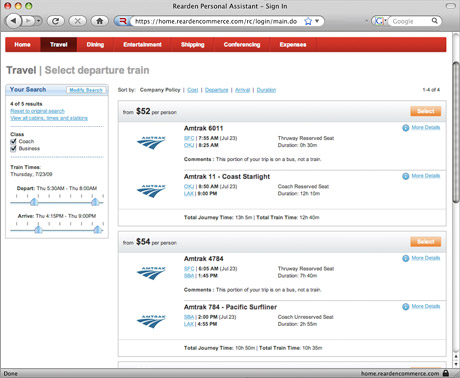Viewport: 460px width, 378px height.
Task: Open the Entertainment tab
Action: pos(142,45)
